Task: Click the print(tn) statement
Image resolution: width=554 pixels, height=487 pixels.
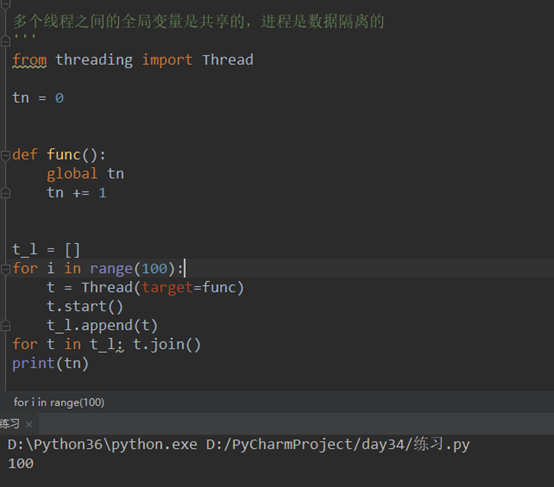Action: 50,363
